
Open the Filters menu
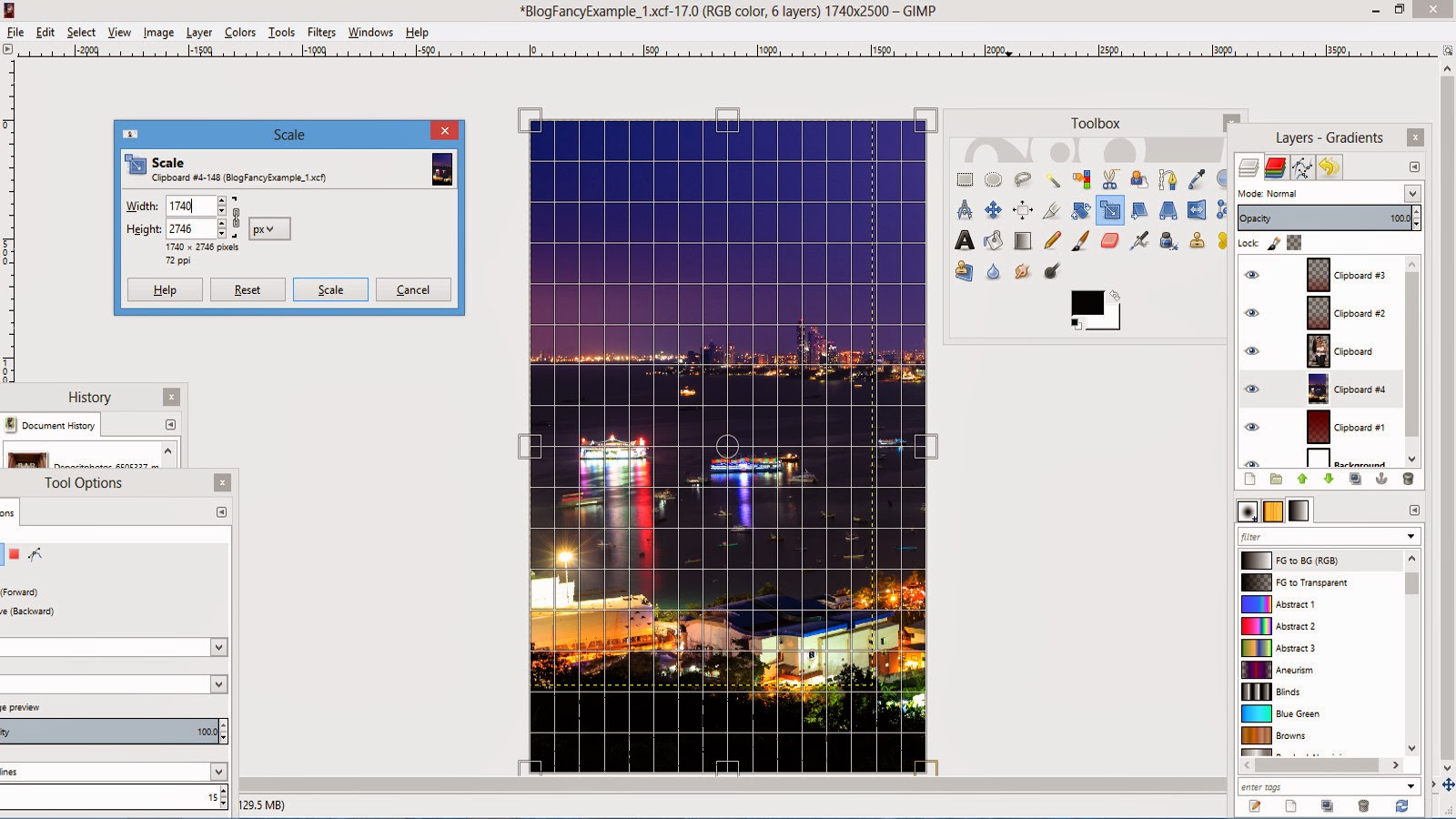pos(321,32)
